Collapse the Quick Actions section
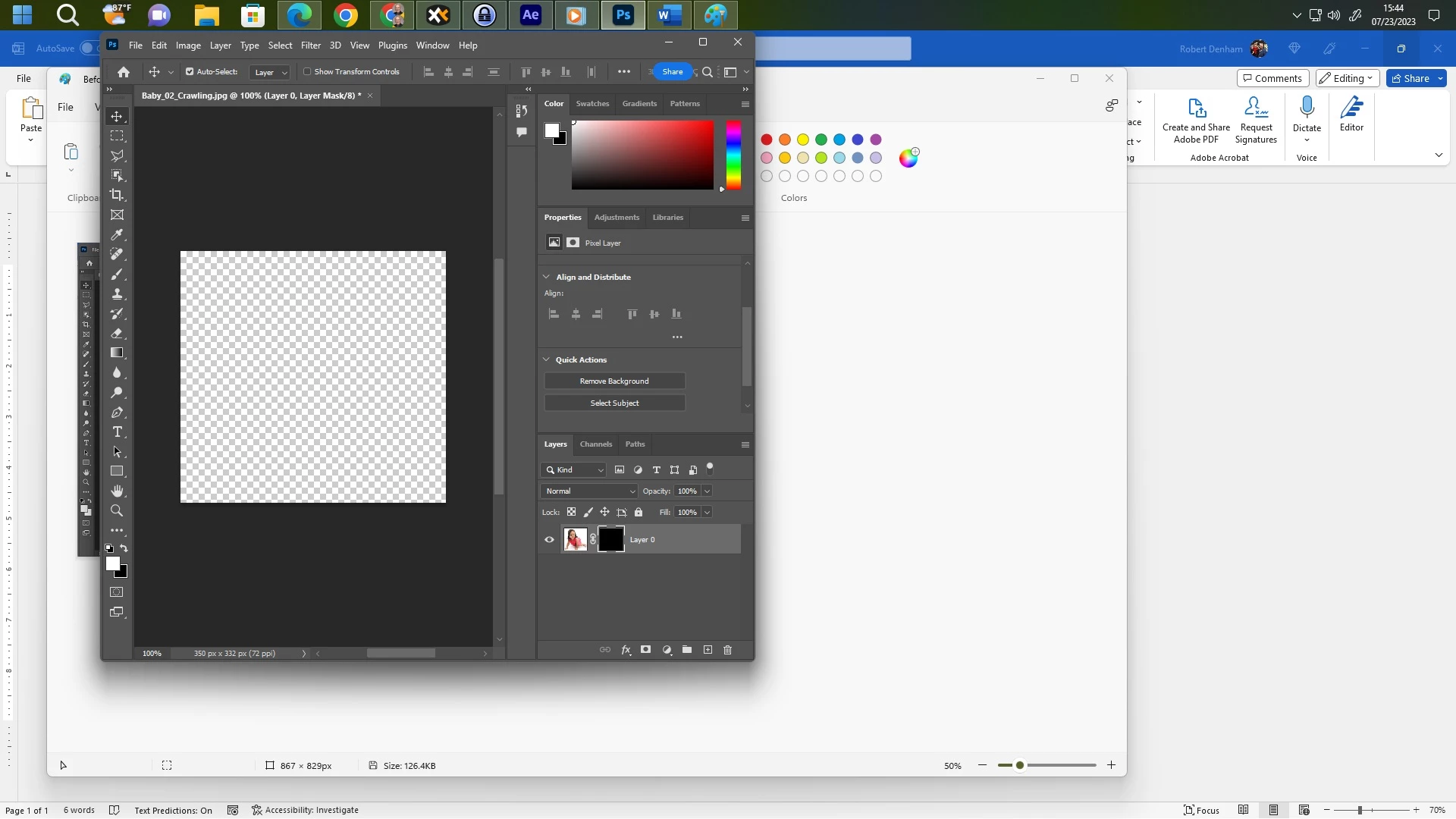Screen dimensions: 1456x819 point(546,359)
